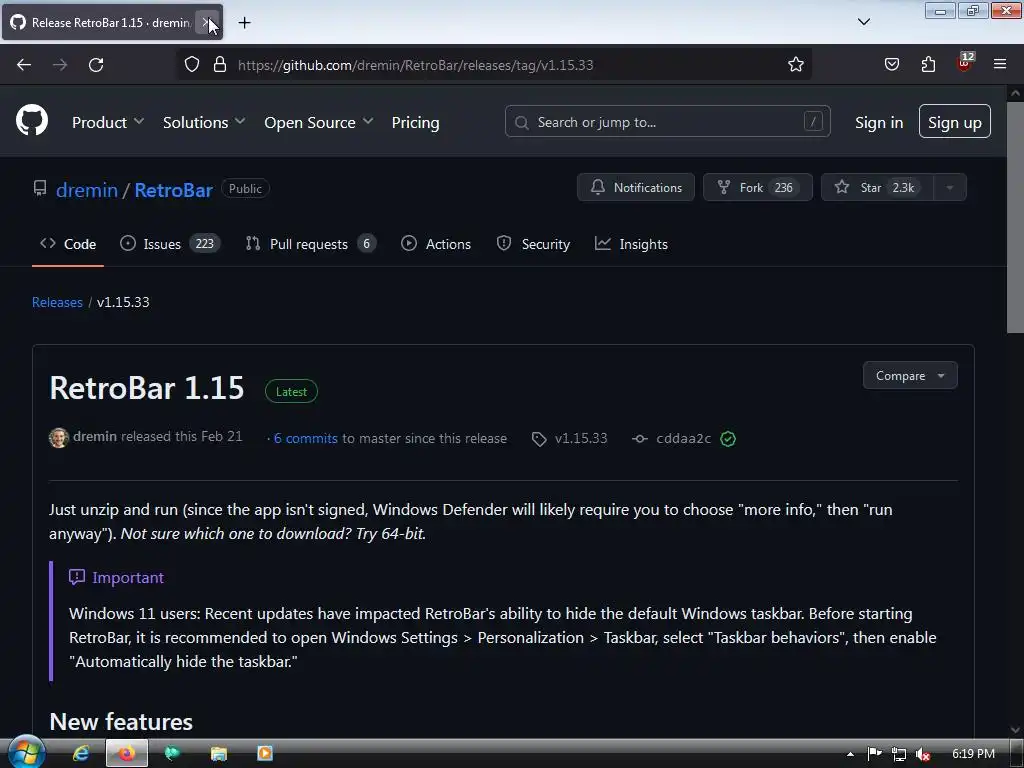Click the scrollbar down arrow

click(x=1015, y=729)
